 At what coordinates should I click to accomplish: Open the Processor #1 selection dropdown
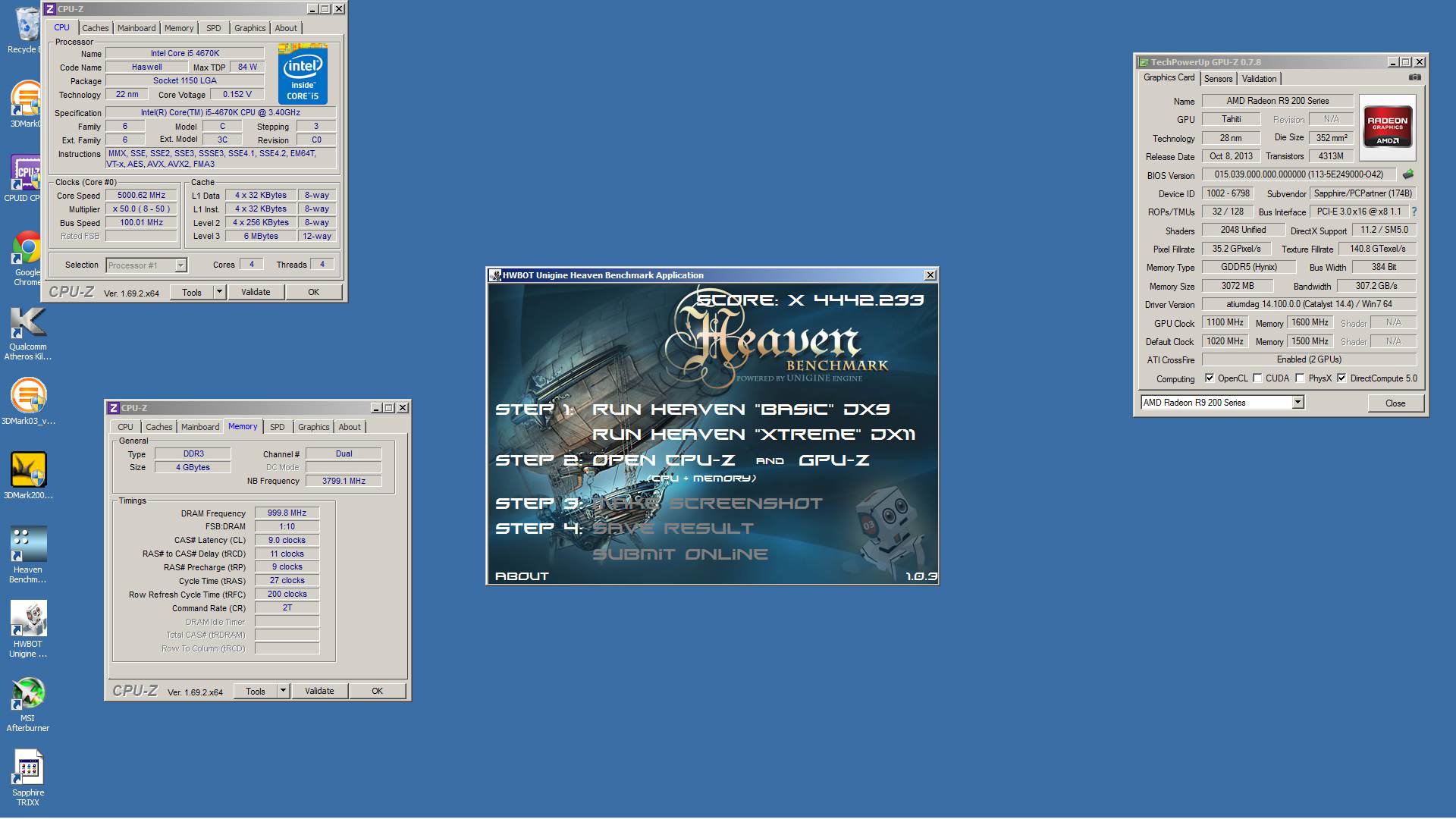pyautogui.click(x=180, y=265)
